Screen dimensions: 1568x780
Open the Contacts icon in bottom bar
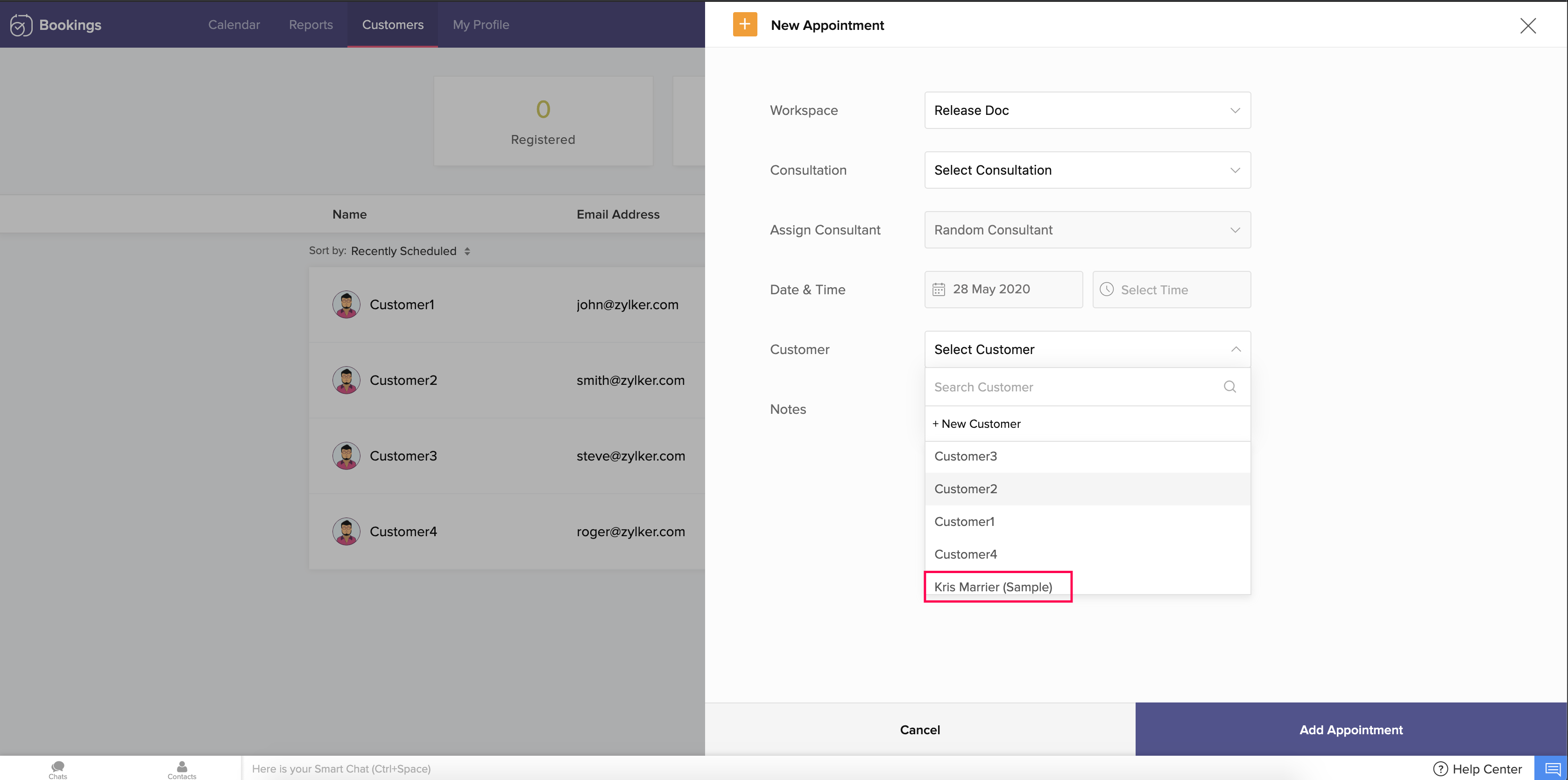tap(181, 768)
